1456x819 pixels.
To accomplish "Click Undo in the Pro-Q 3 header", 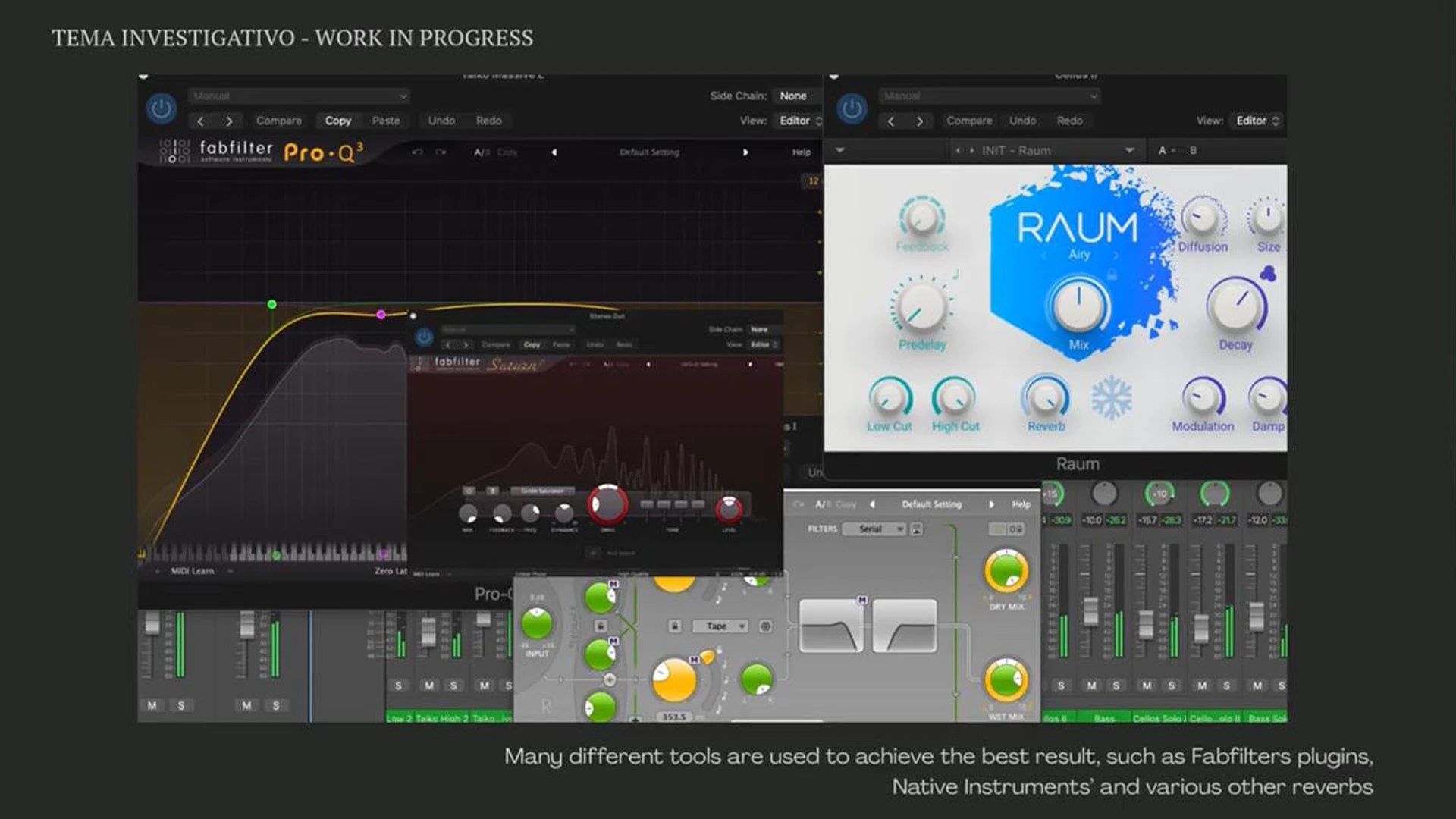I will (x=441, y=121).
